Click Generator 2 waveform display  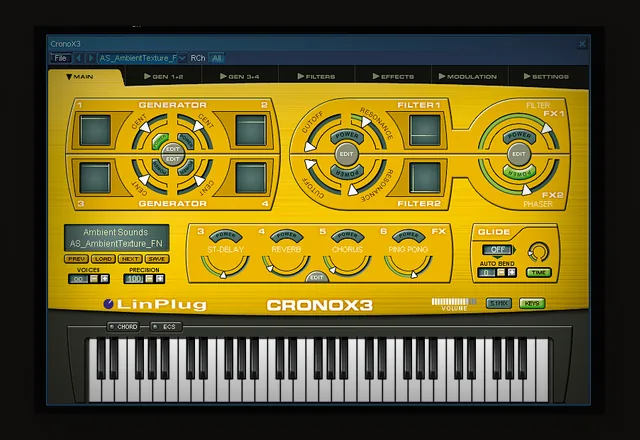251,131
